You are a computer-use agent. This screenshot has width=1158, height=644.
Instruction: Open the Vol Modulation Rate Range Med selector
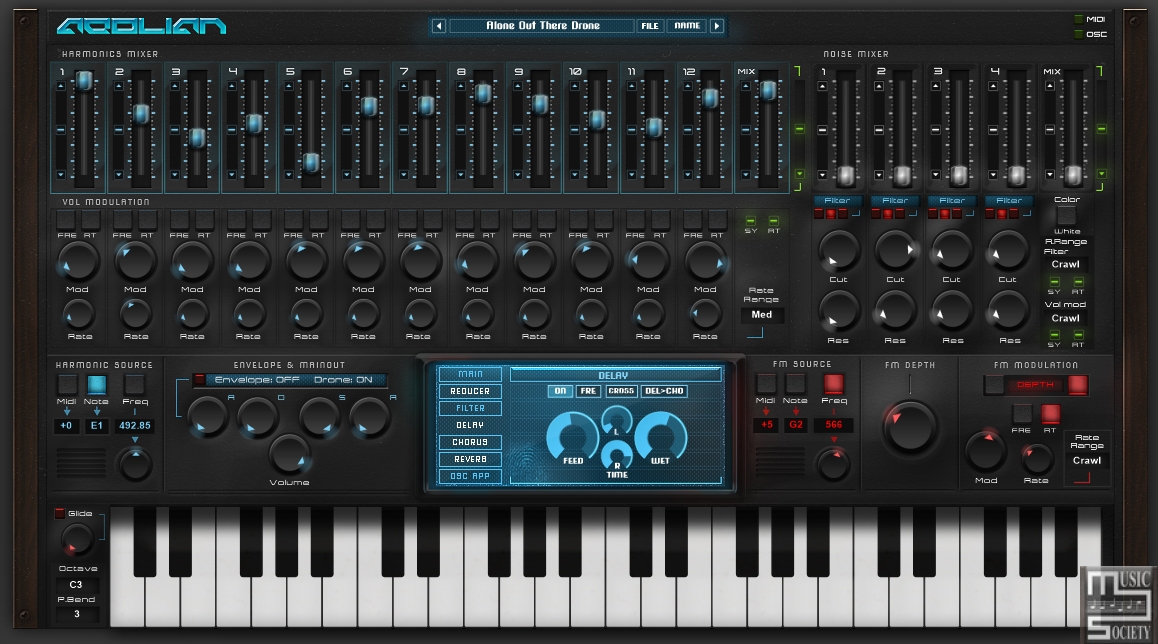click(x=761, y=315)
